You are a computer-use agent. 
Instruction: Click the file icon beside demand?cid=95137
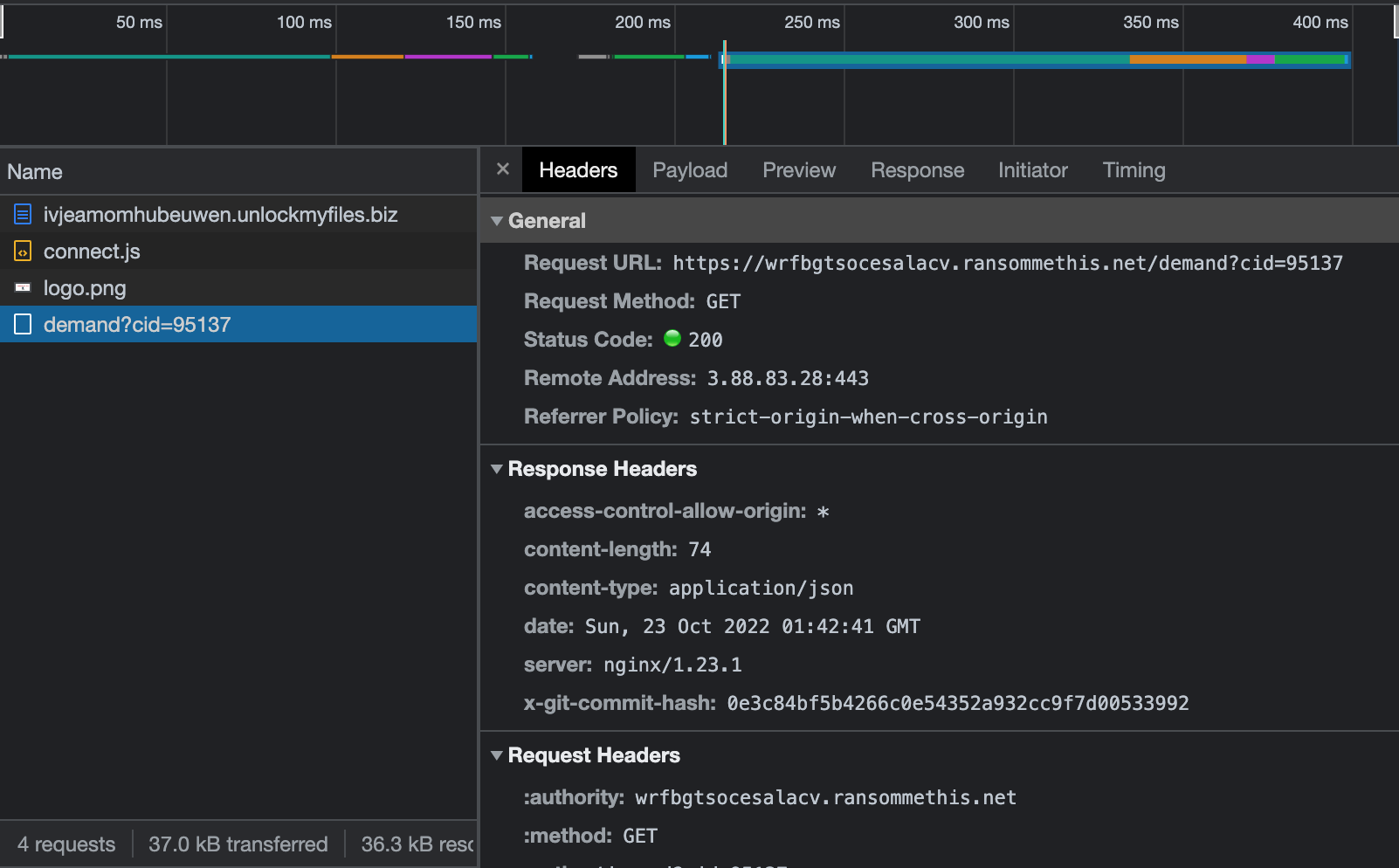point(23,324)
